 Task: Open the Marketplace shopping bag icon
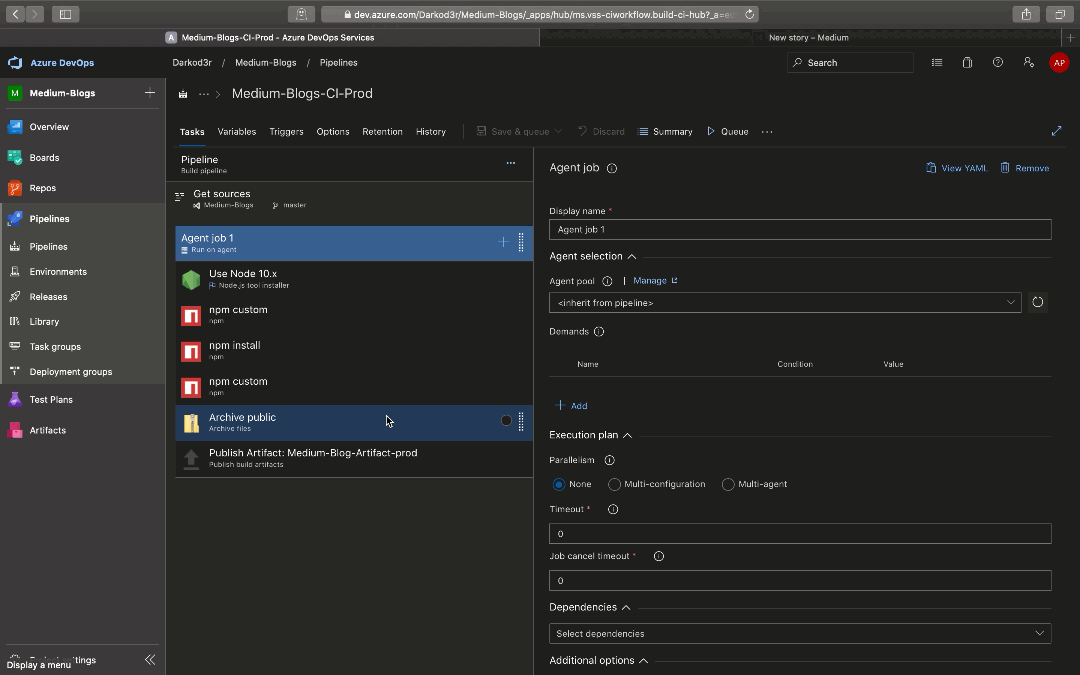point(967,63)
